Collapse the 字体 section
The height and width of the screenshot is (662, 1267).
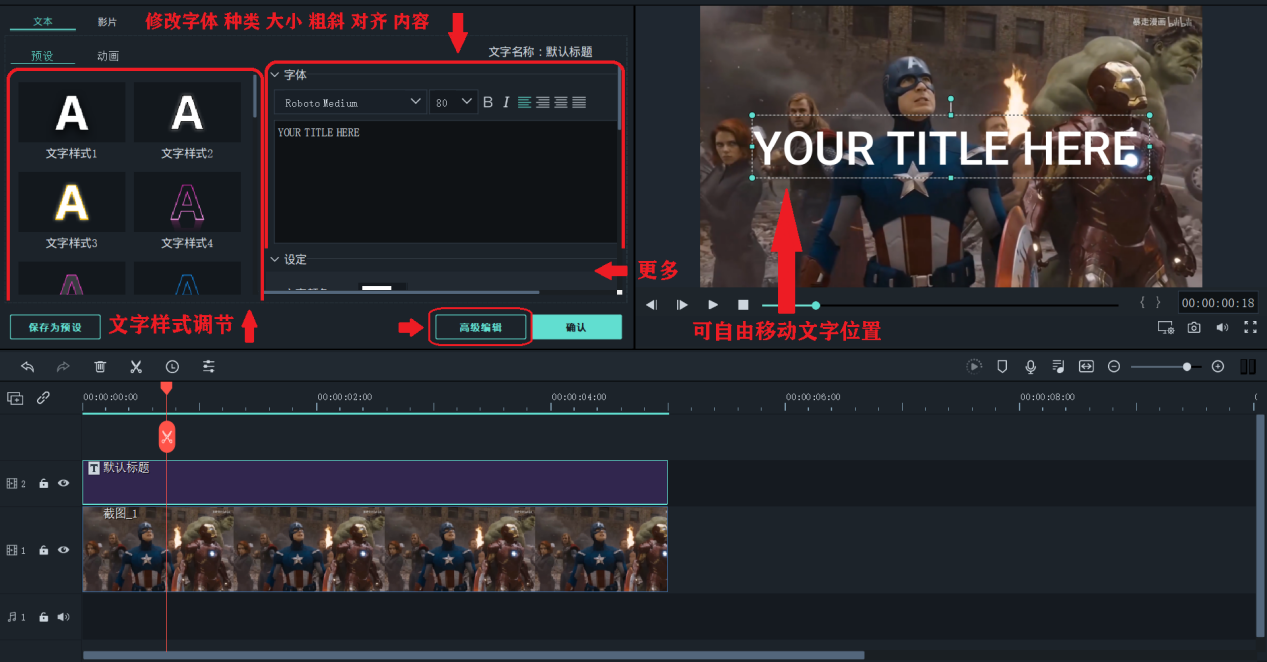276,75
